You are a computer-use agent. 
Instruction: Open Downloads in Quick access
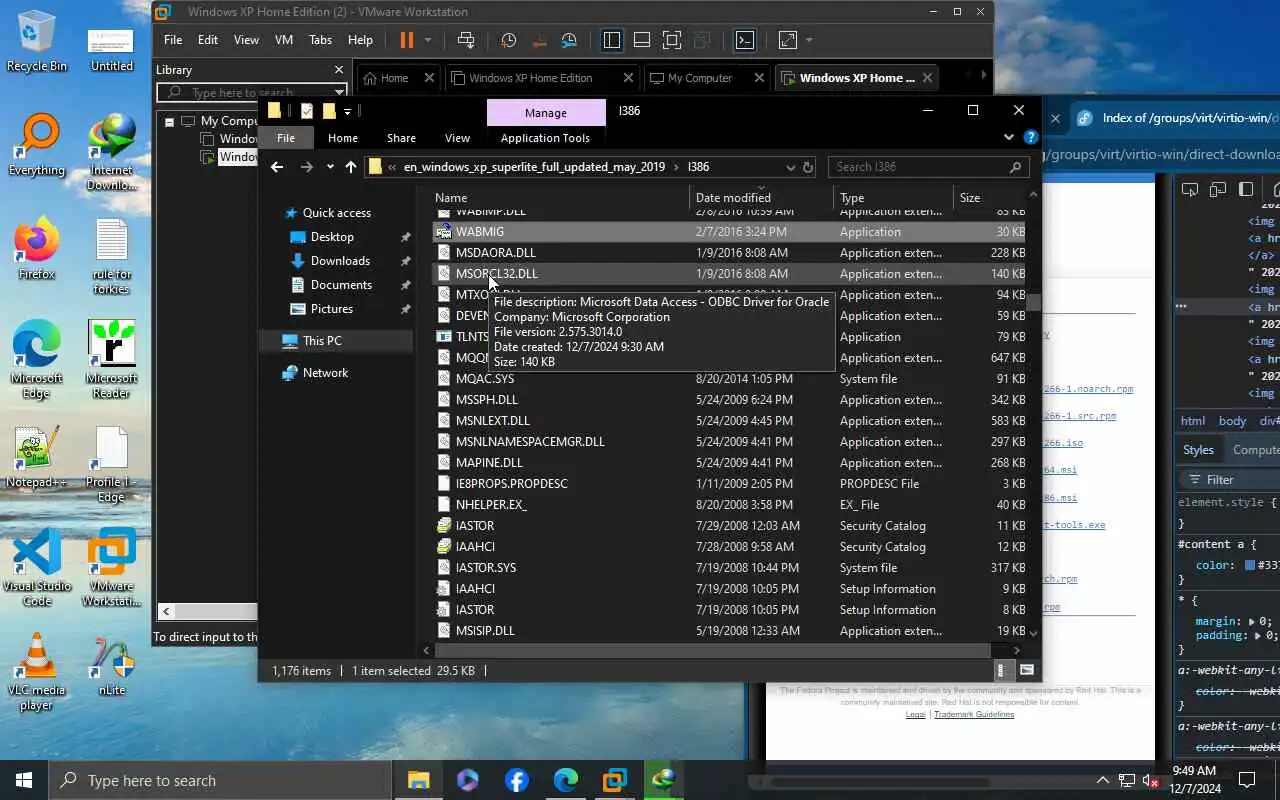pyautogui.click(x=340, y=261)
